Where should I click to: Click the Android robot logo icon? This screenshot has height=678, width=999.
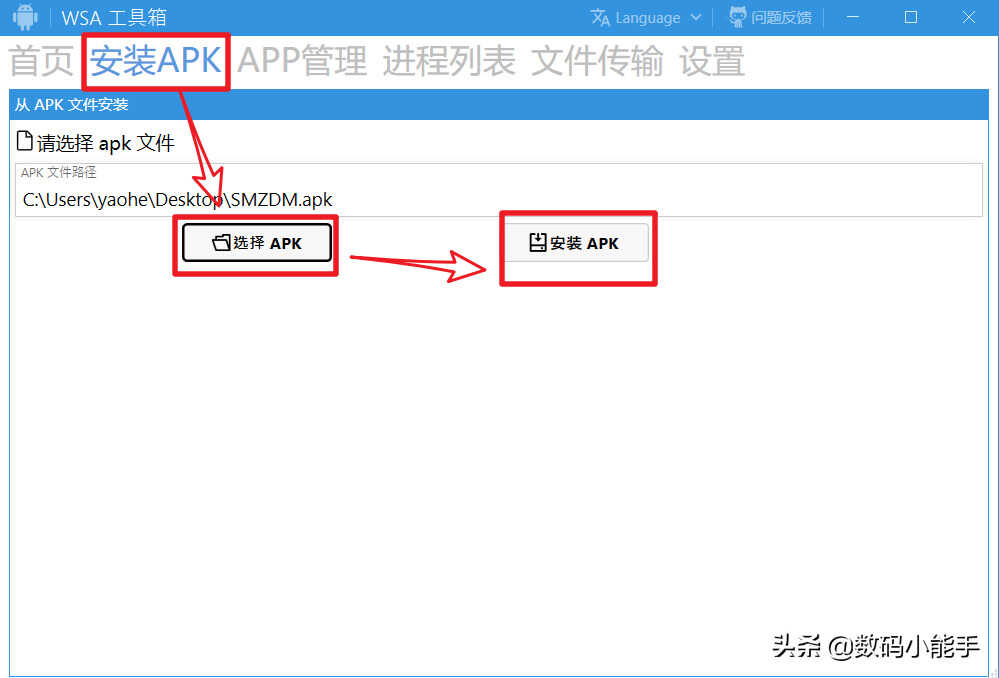25,17
